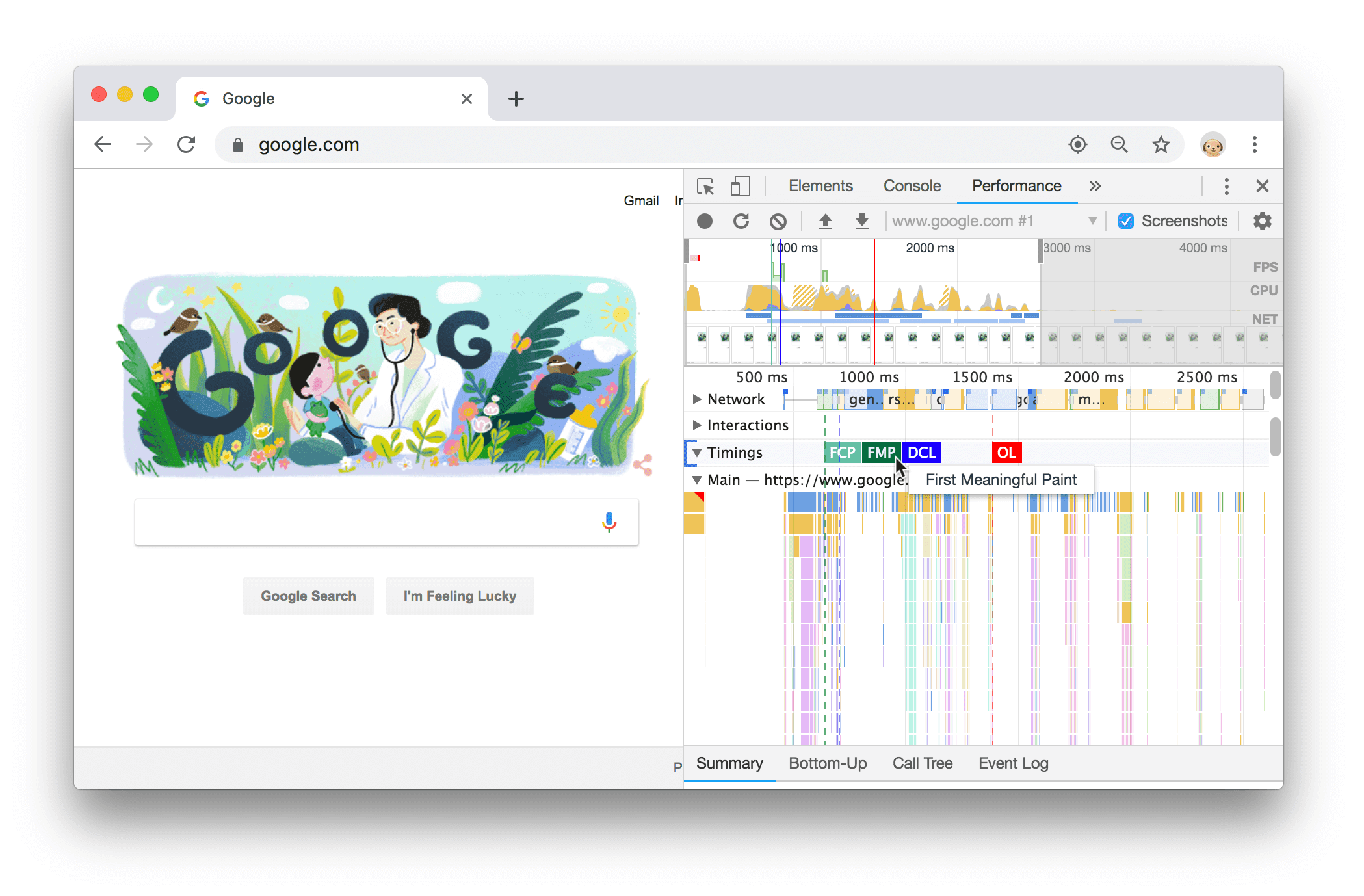
Task: Select the Performance tab
Action: pyautogui.click(x=1015, y=186)
